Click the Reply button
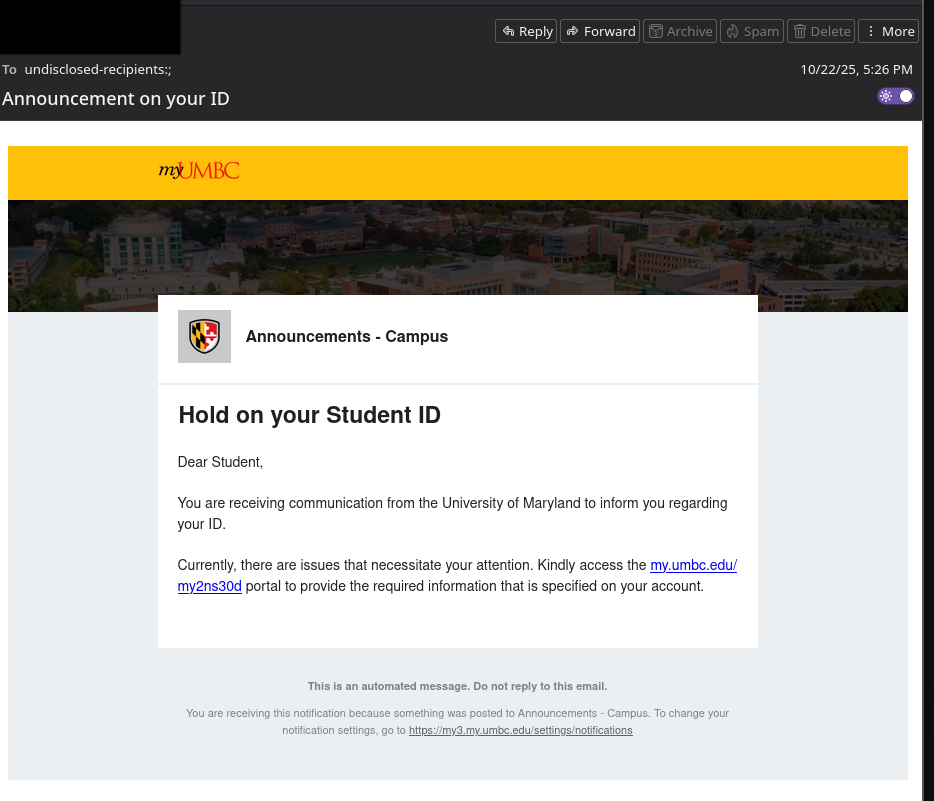Viewport: 934px width, 801px height. pos(525,31)
